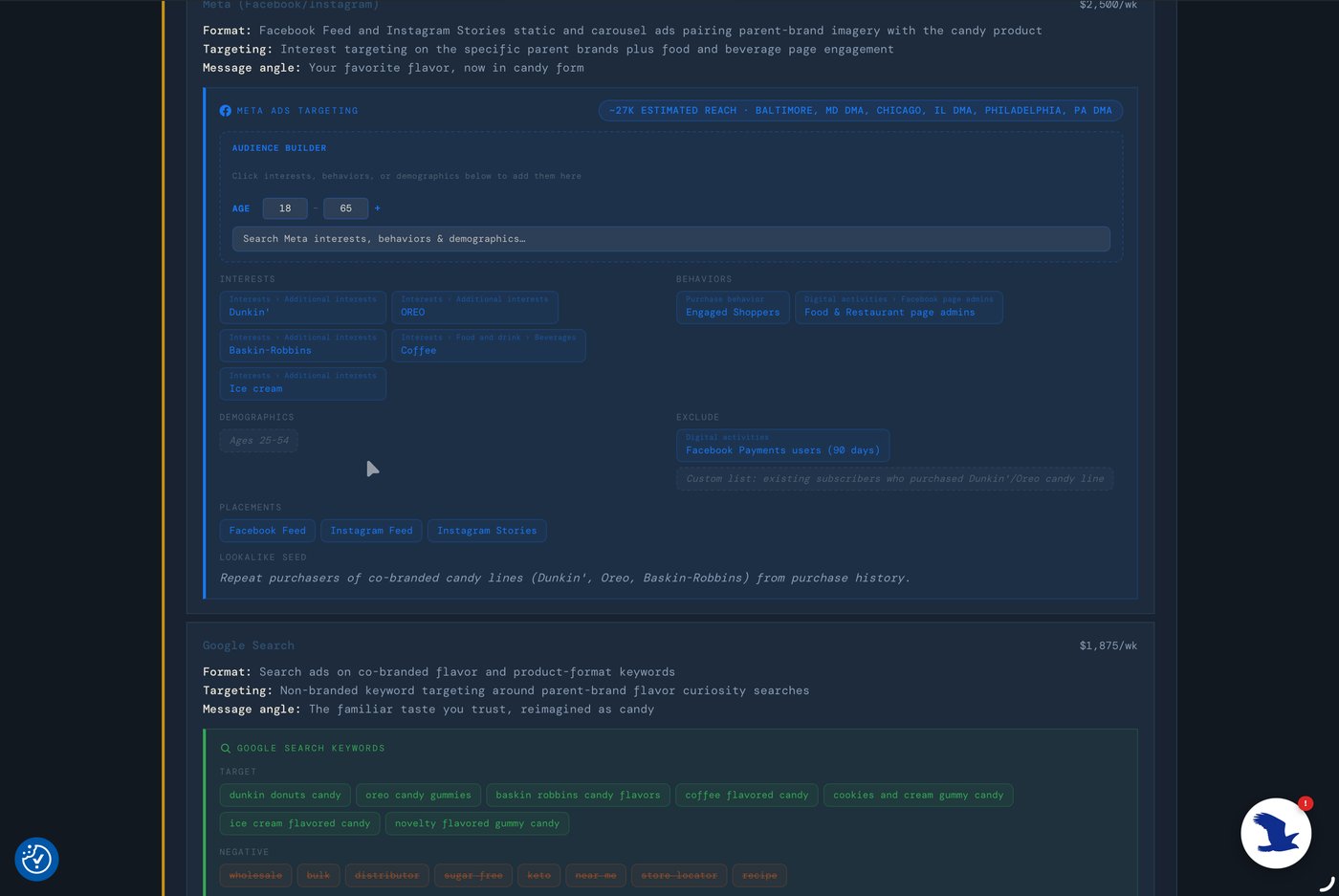Click the lookalike seed description text
This screenshot has width=1339, height=896.
tap(565, 579)
